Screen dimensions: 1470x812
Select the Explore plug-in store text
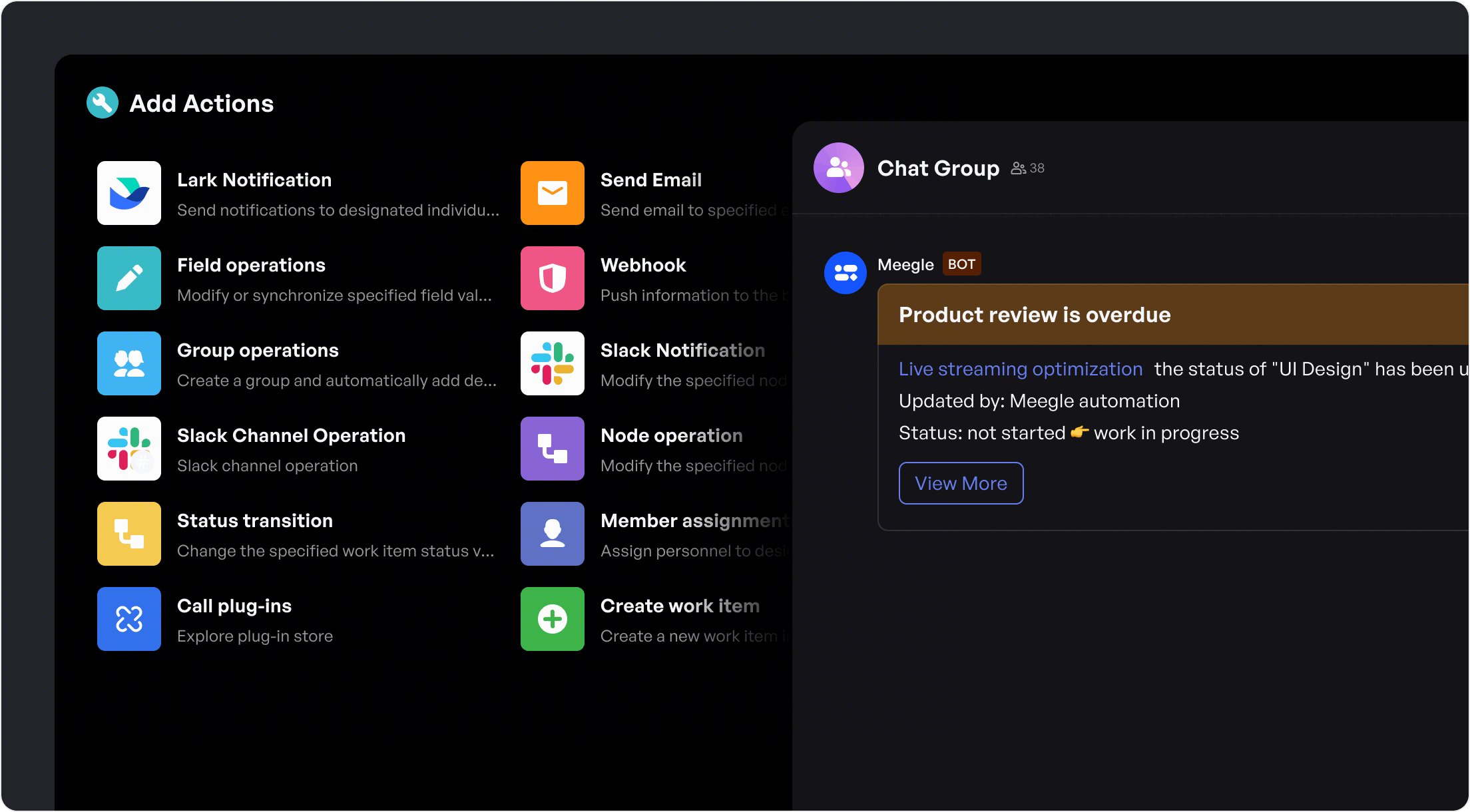(x=255, y=636)
